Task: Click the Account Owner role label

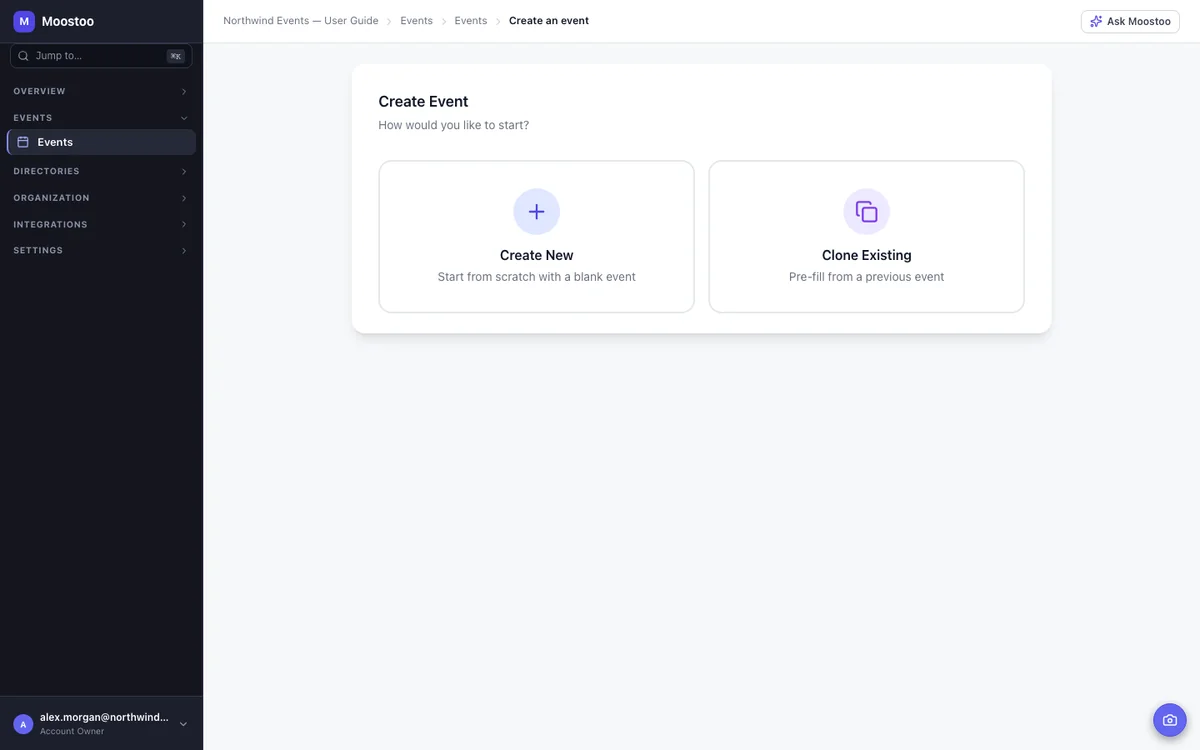Action: click(x=72, y=732)
